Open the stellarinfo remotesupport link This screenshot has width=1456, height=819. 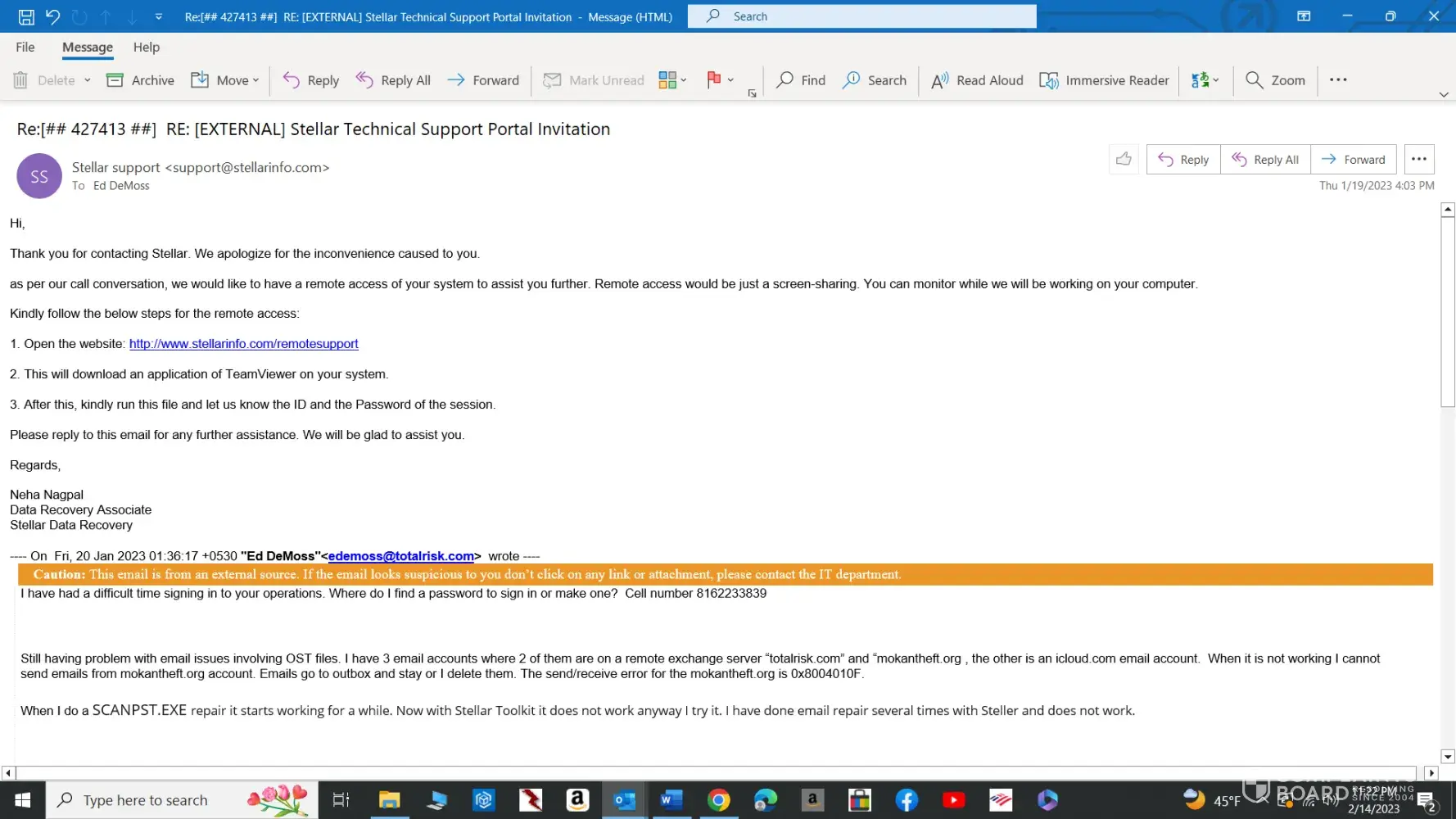[243, 344]
